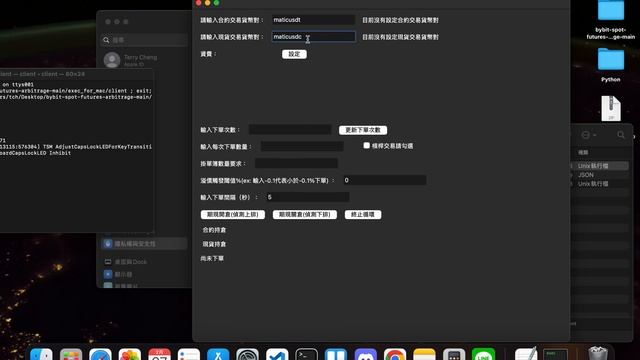Open Terminal from the Dock

coord(307,355)
